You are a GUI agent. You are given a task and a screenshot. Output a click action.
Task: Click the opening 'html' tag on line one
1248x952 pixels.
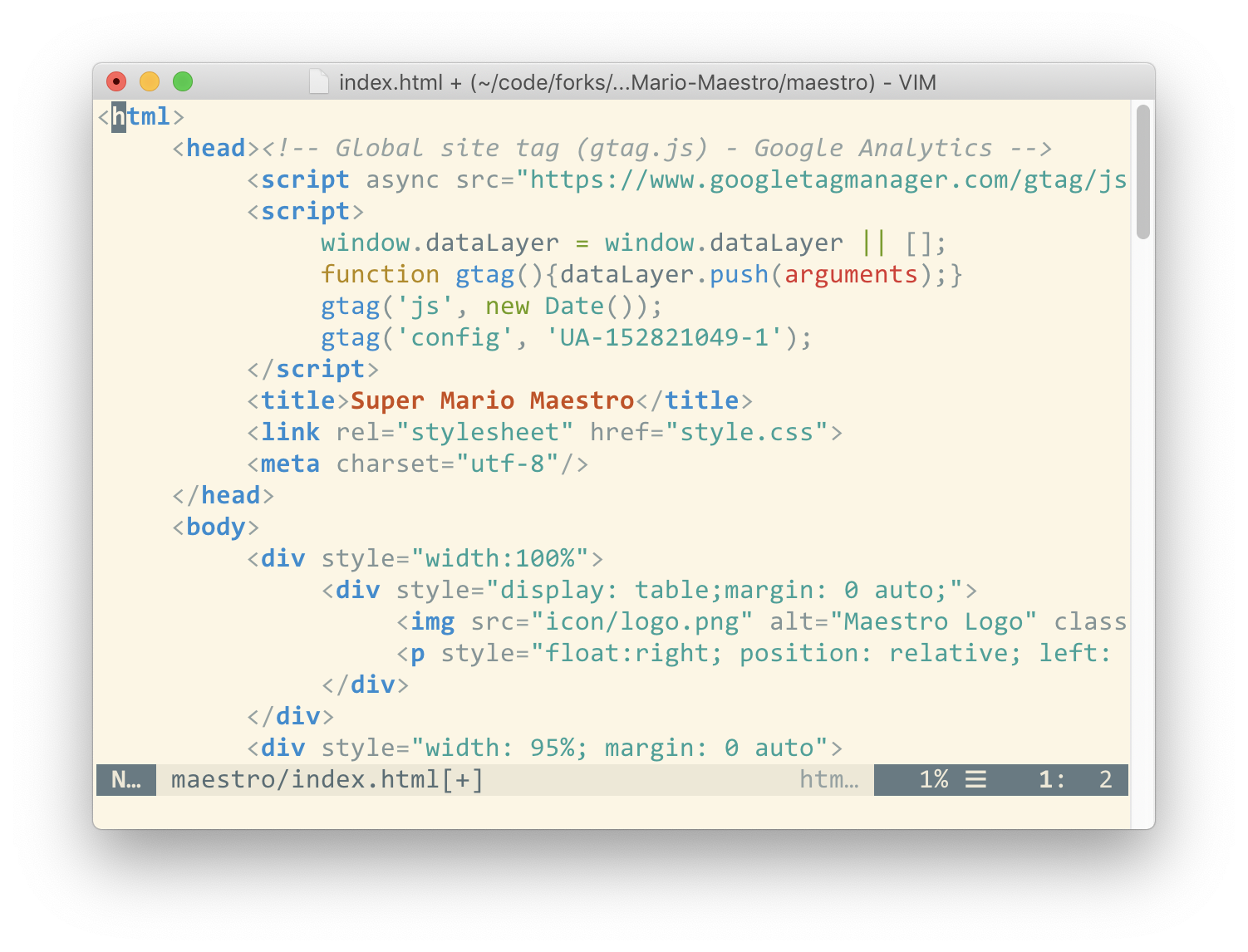(141, 115)
